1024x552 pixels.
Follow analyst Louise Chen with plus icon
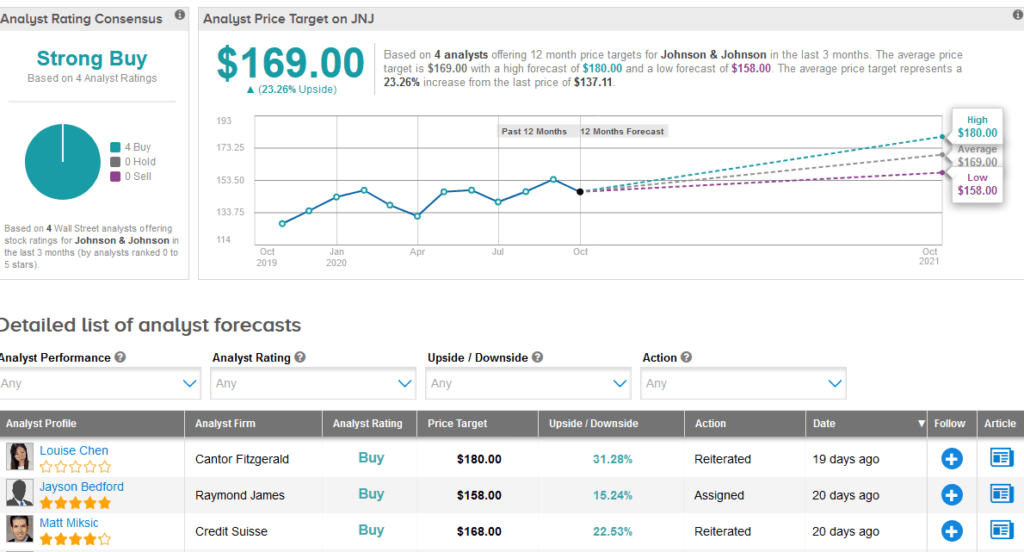coord(951,459)
